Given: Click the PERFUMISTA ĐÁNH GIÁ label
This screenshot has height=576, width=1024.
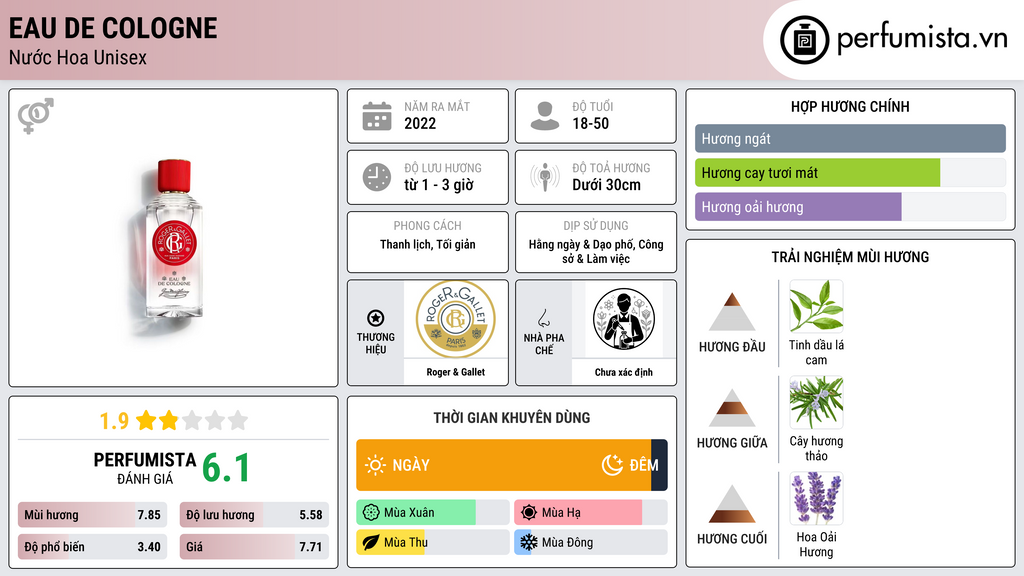Looking at the screenshot, I should pyautogui.click(x=145, y=468).
